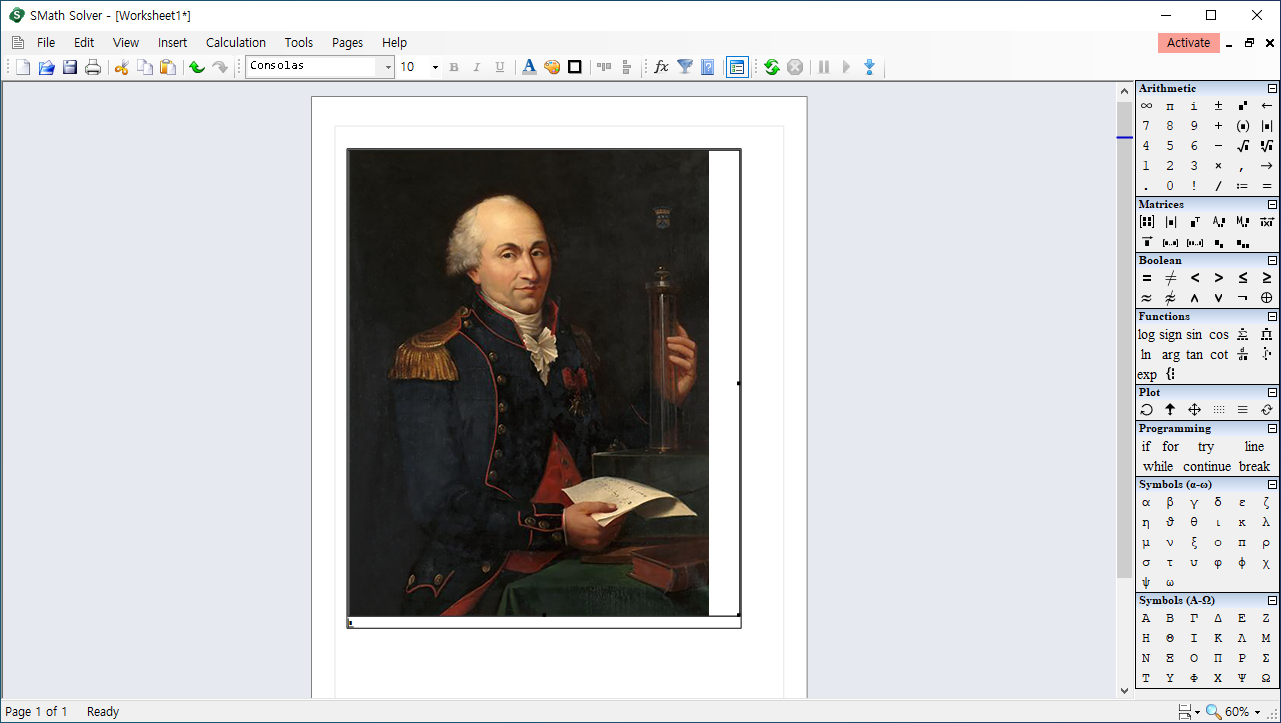Interrupt the calculation

tap(795, 67)
